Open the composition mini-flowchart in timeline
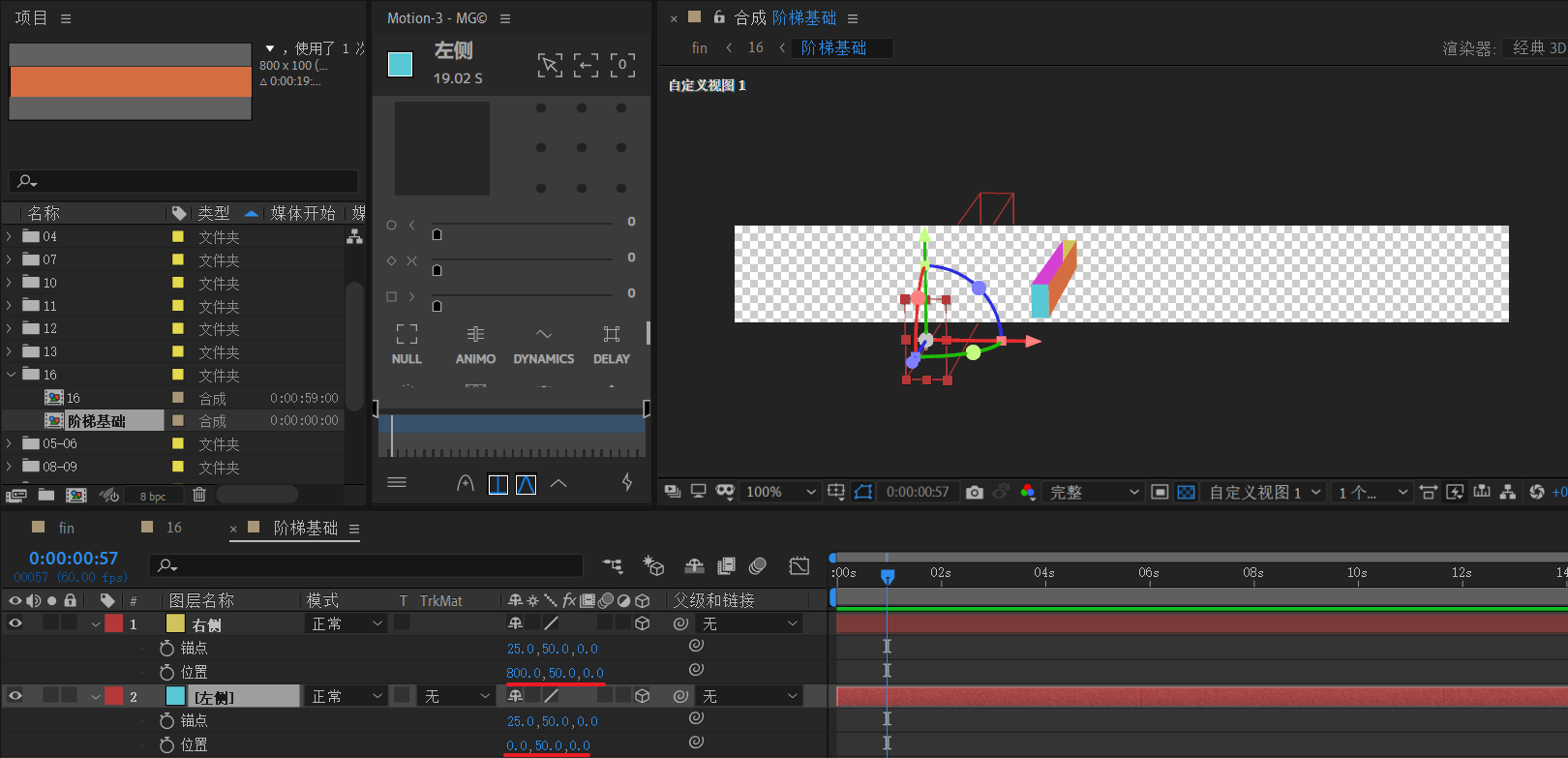1568x758 pixels. (x=613, y=565)
